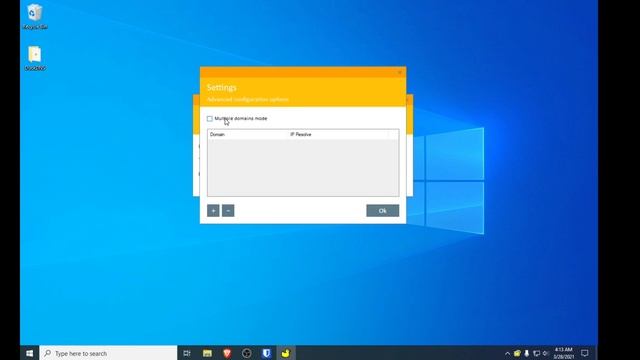Select the desktop file icon below Recycle Bin

tap(35, 58)
